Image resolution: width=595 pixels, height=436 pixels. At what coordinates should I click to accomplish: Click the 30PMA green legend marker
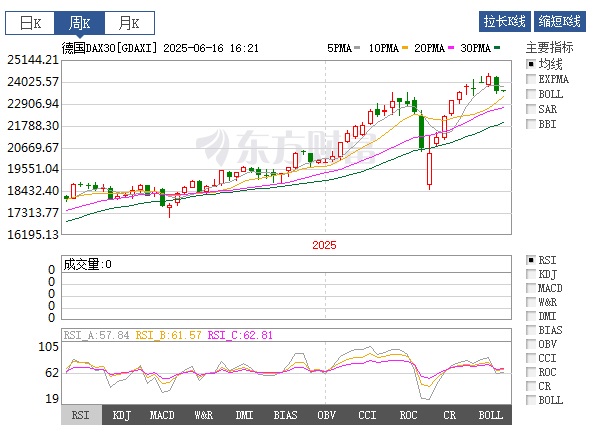tap(497, 48)
